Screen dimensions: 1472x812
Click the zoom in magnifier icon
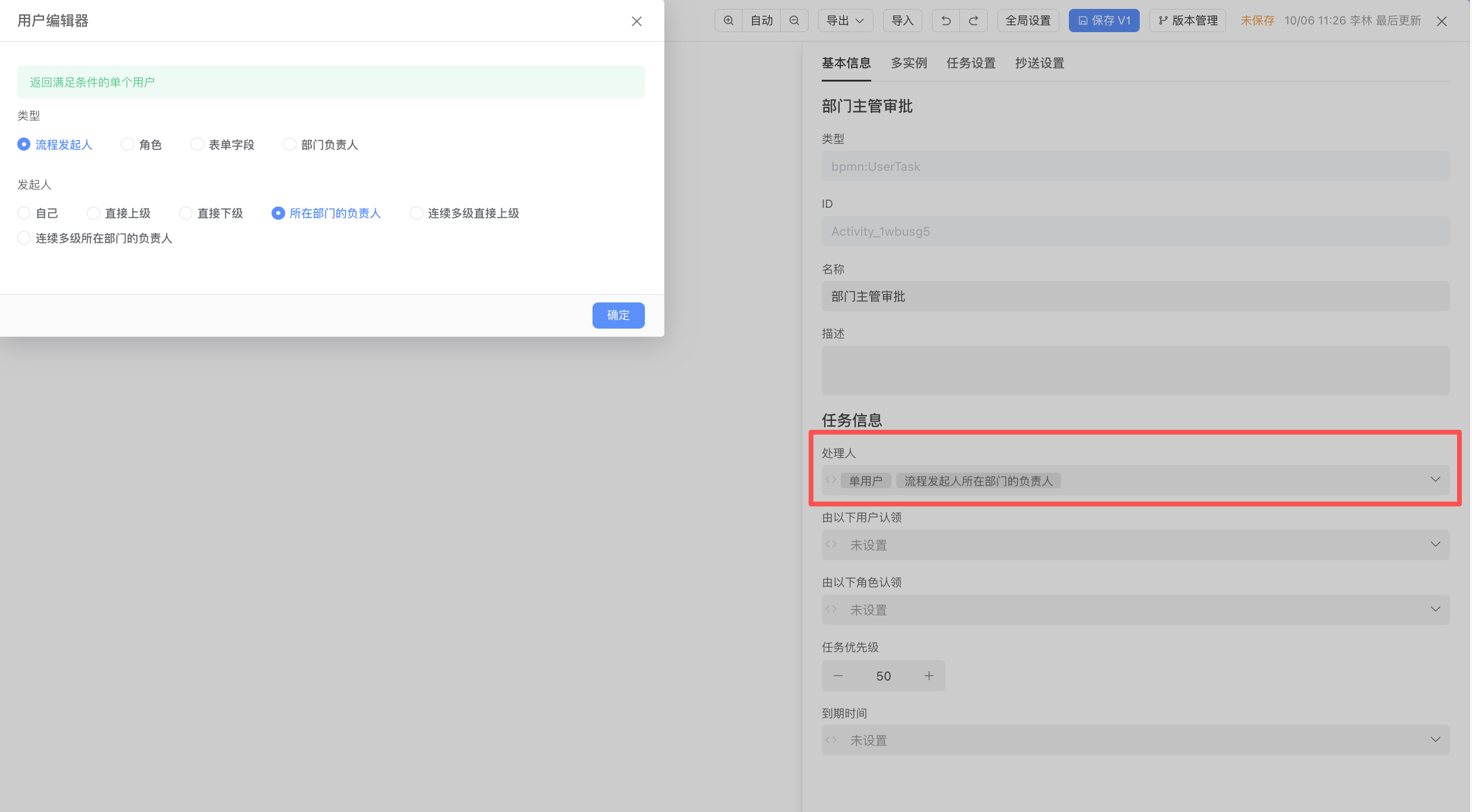pyautogui.click(x=728, y=21)
